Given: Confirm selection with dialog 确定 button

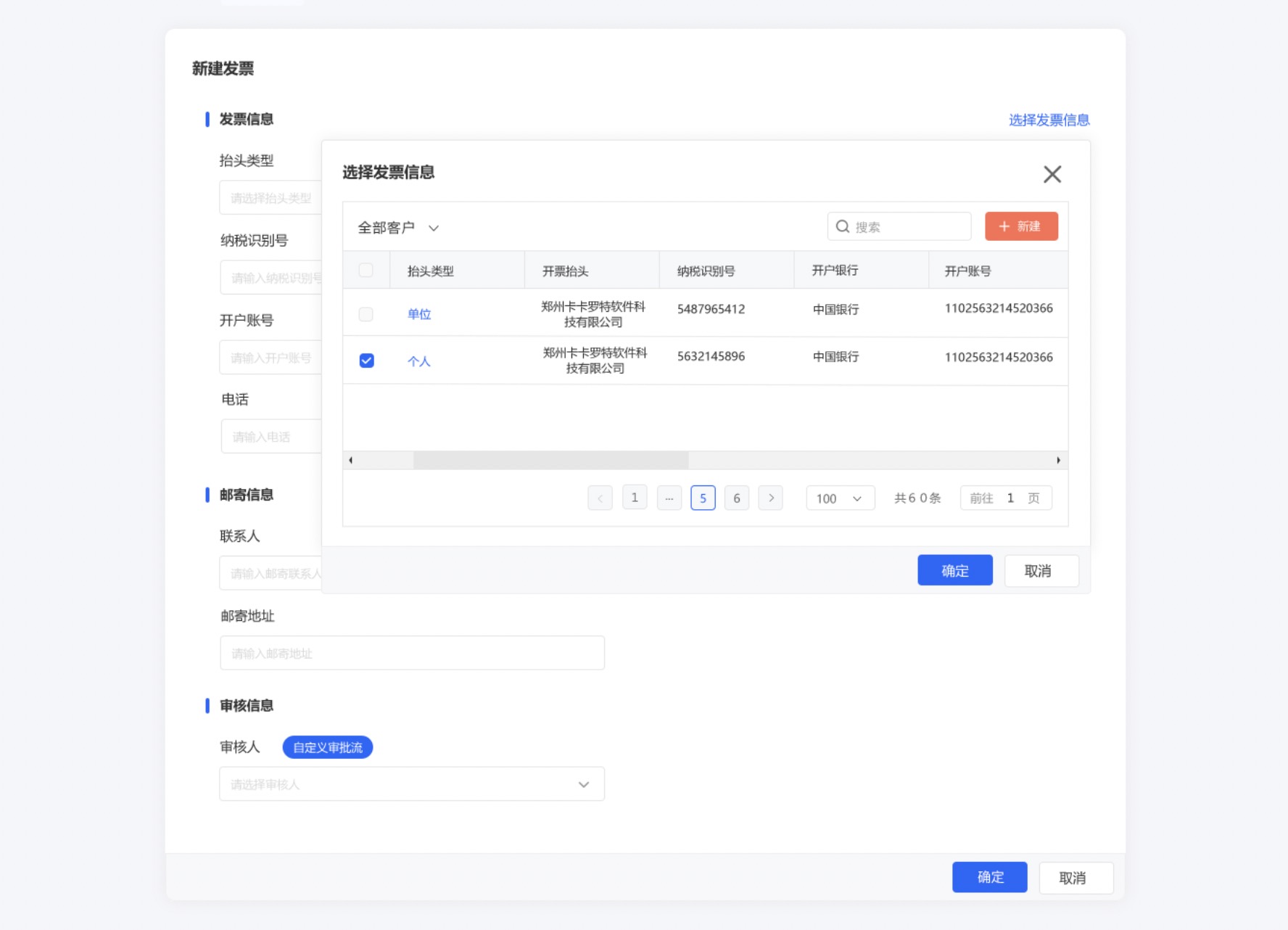Looking at the screenshot, I should click(954, 571).
